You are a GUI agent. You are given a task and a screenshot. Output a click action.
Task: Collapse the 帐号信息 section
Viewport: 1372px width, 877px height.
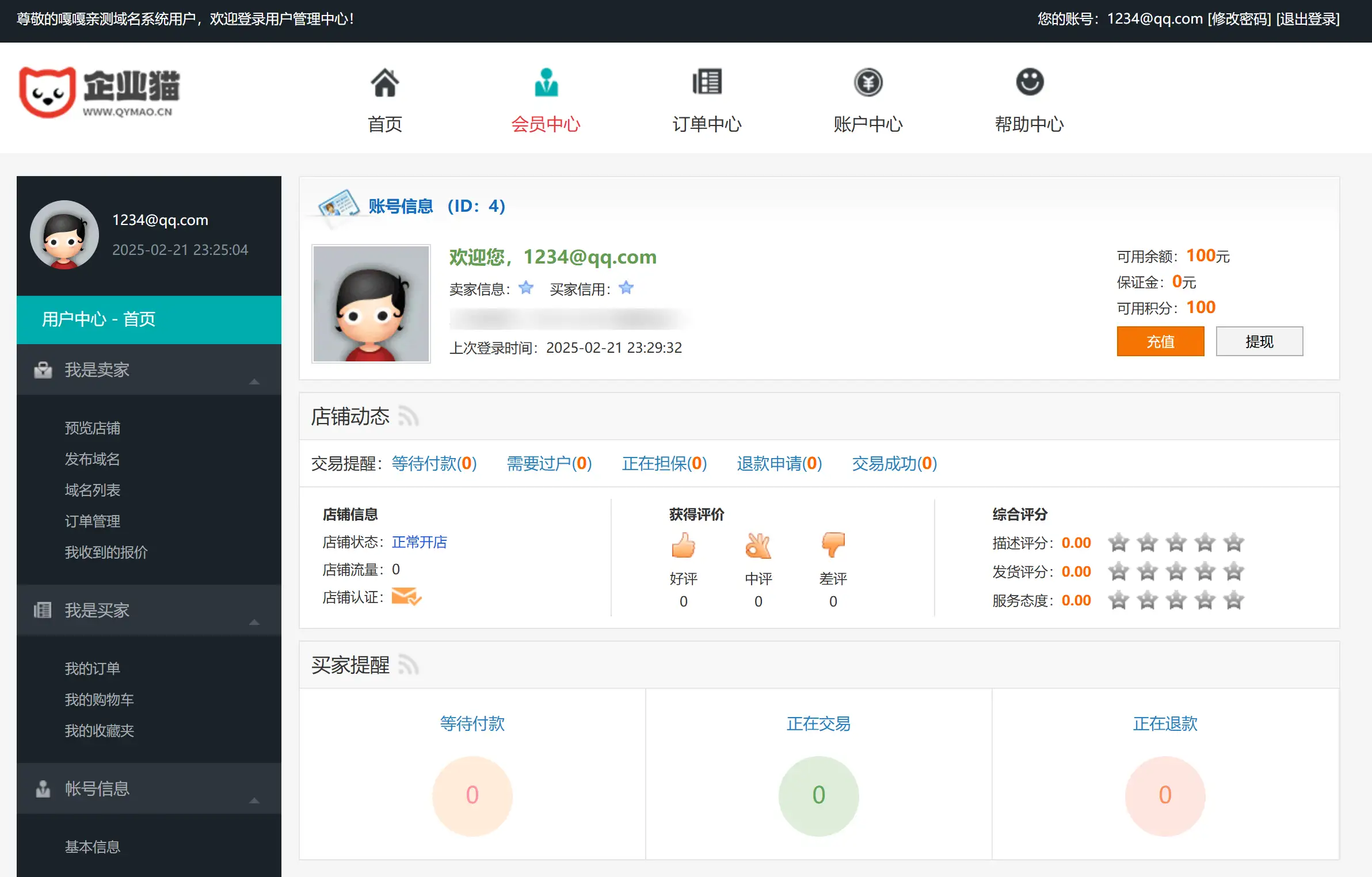click(x=253, y=800)
